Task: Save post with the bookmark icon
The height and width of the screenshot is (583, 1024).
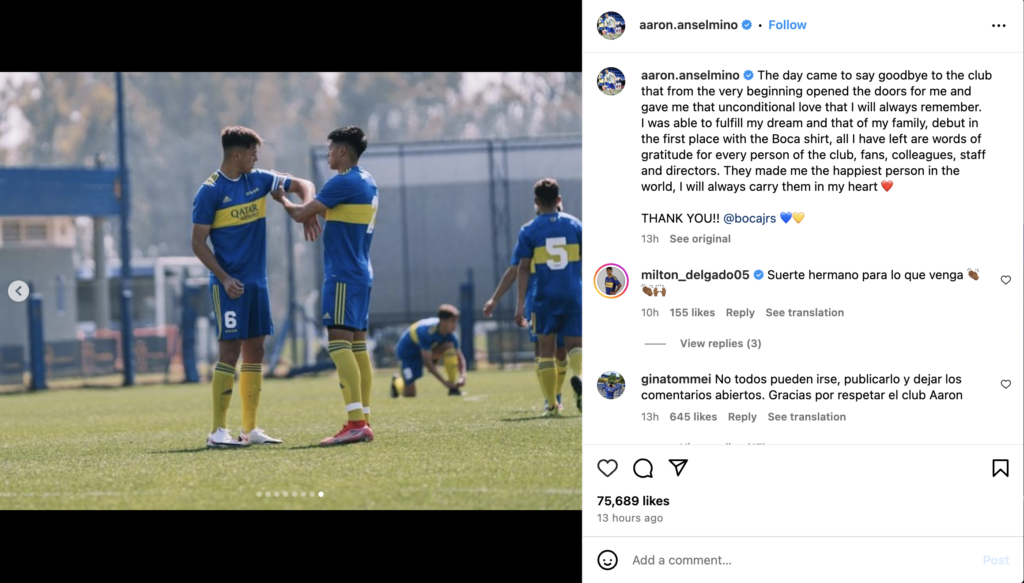Action: click(1000, 467)
